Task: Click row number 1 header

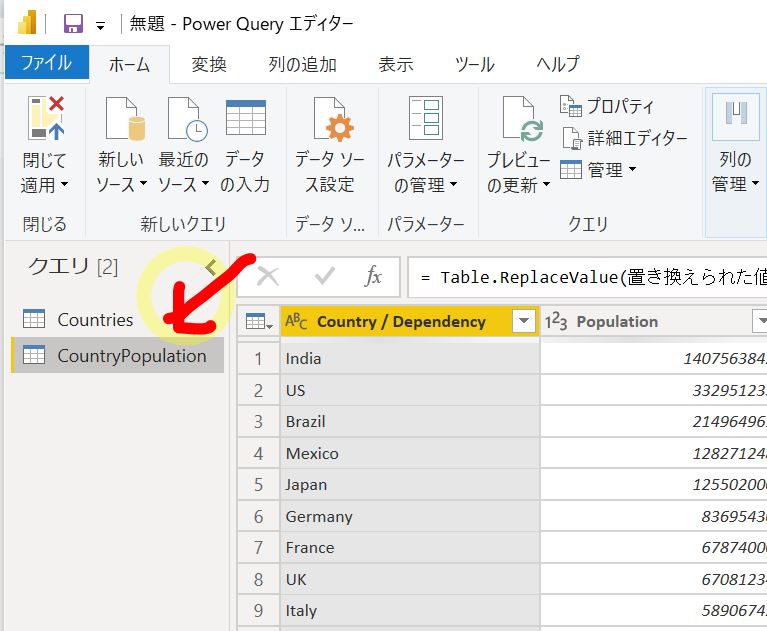Action: (258, 359)
